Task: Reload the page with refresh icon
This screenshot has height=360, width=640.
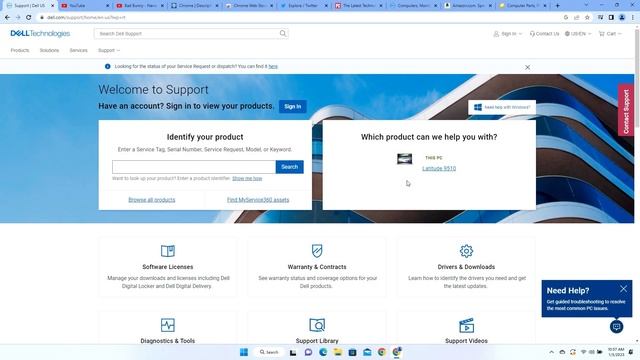Action: [29, 18]
